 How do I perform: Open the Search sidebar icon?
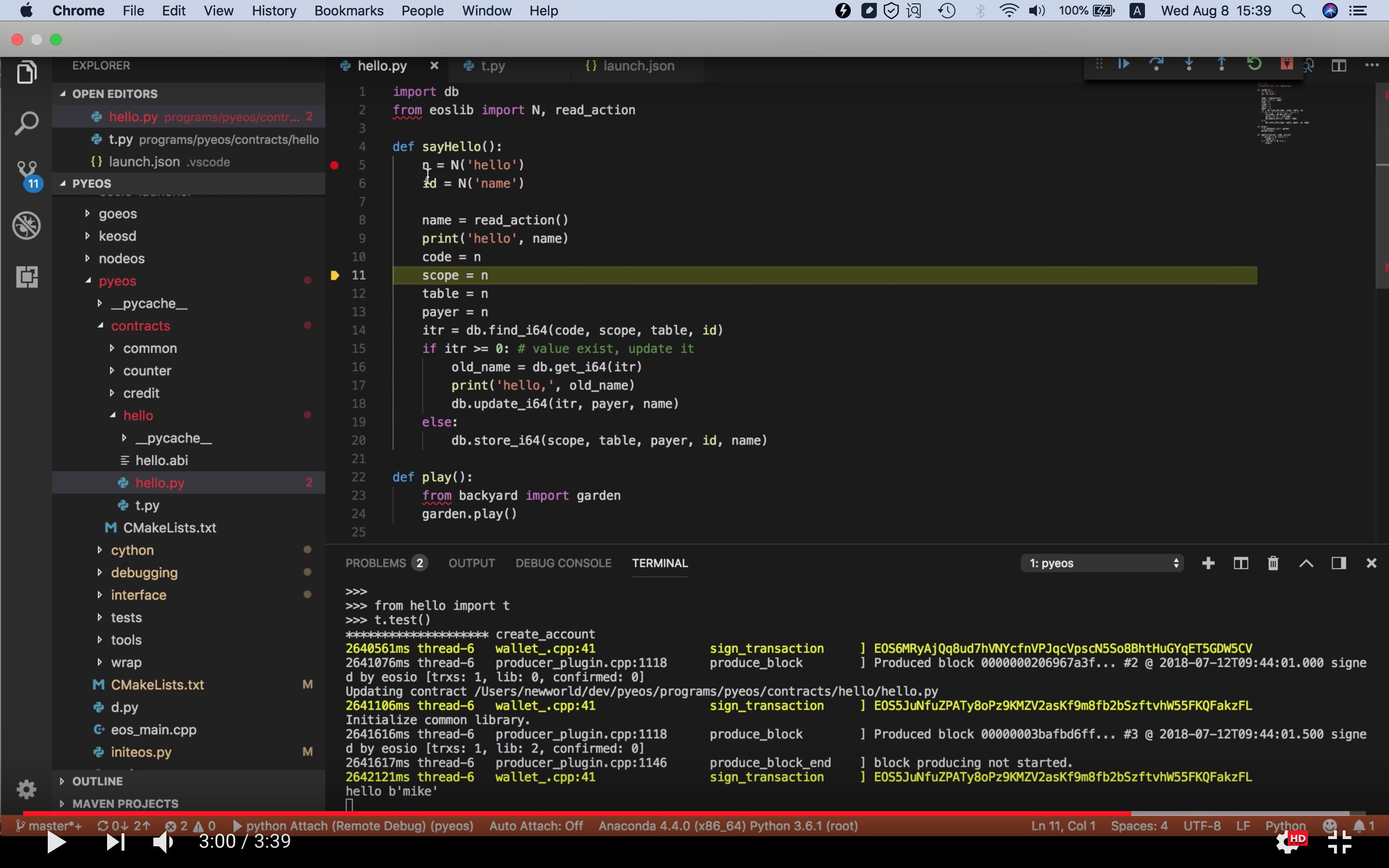pos(27,123)
